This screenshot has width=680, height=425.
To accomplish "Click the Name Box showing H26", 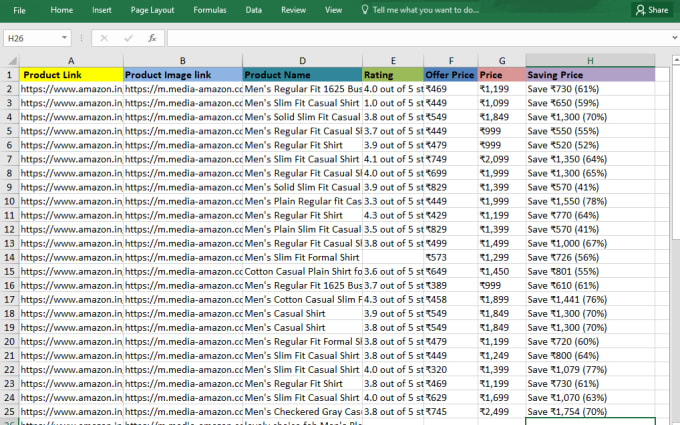I will 31,38.
